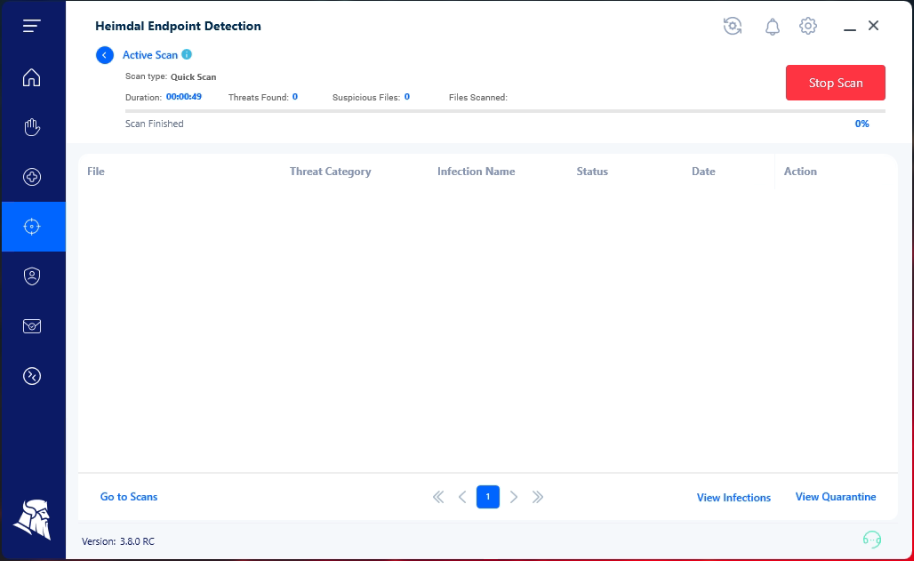Go to the Home sidebar icon
This screenshot has height=561, width=914.
pyautogui.click(x=31, y=78)
